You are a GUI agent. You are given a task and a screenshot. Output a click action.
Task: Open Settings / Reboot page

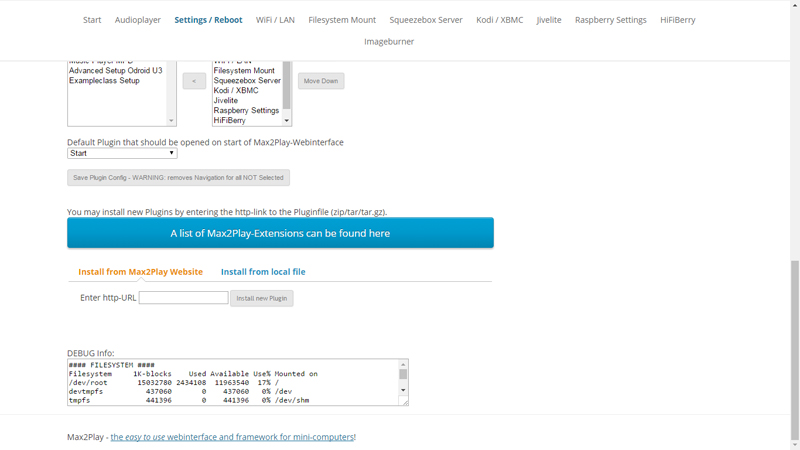(x=208, y=20)
